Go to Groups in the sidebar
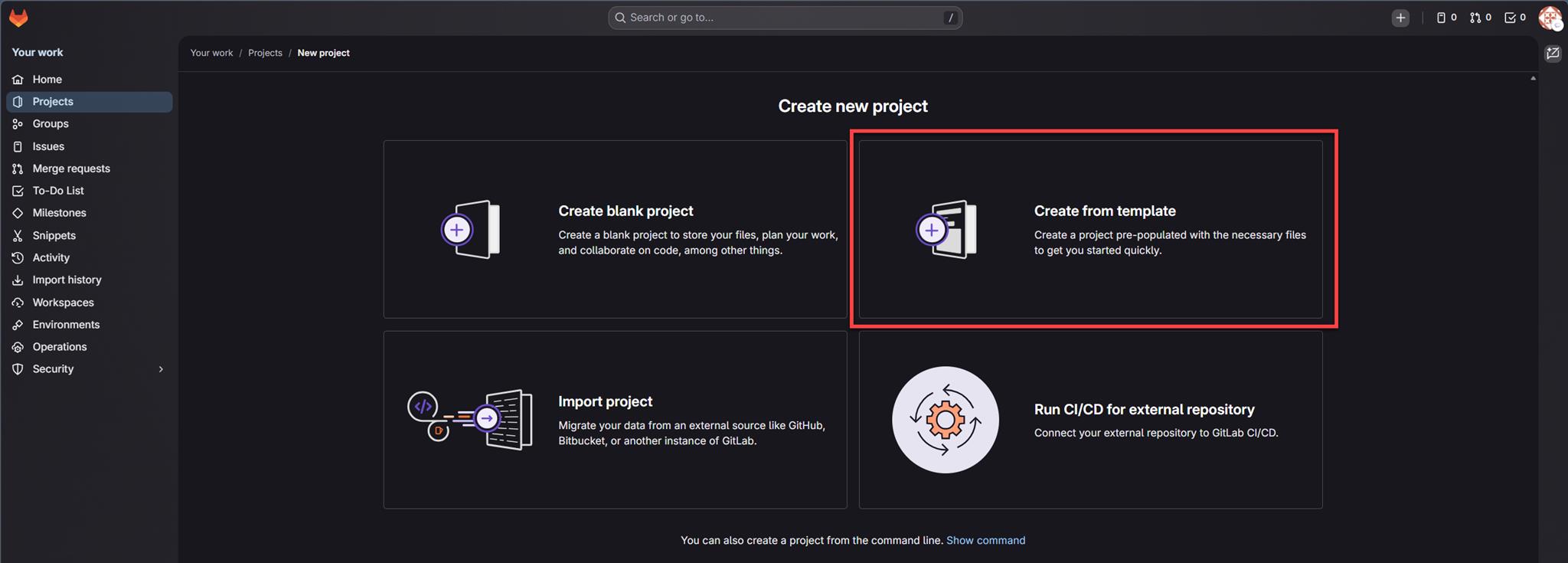The image size is (1568, 563). tap(51, 124)
